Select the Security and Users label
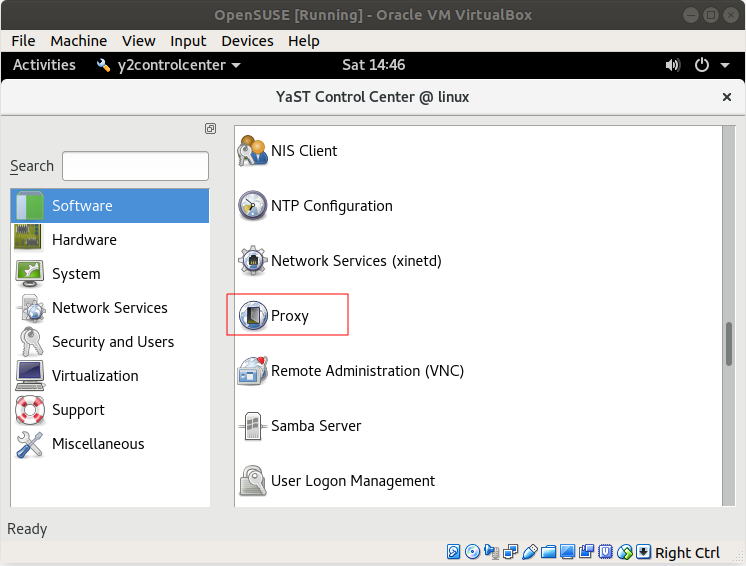The width and height of the screenshot is (746, 566). coord(113,342)
